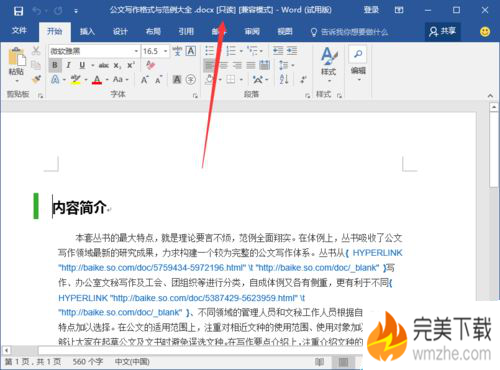Apply the text effects outlined A
The image size is (500, 370).
[55, 79]
